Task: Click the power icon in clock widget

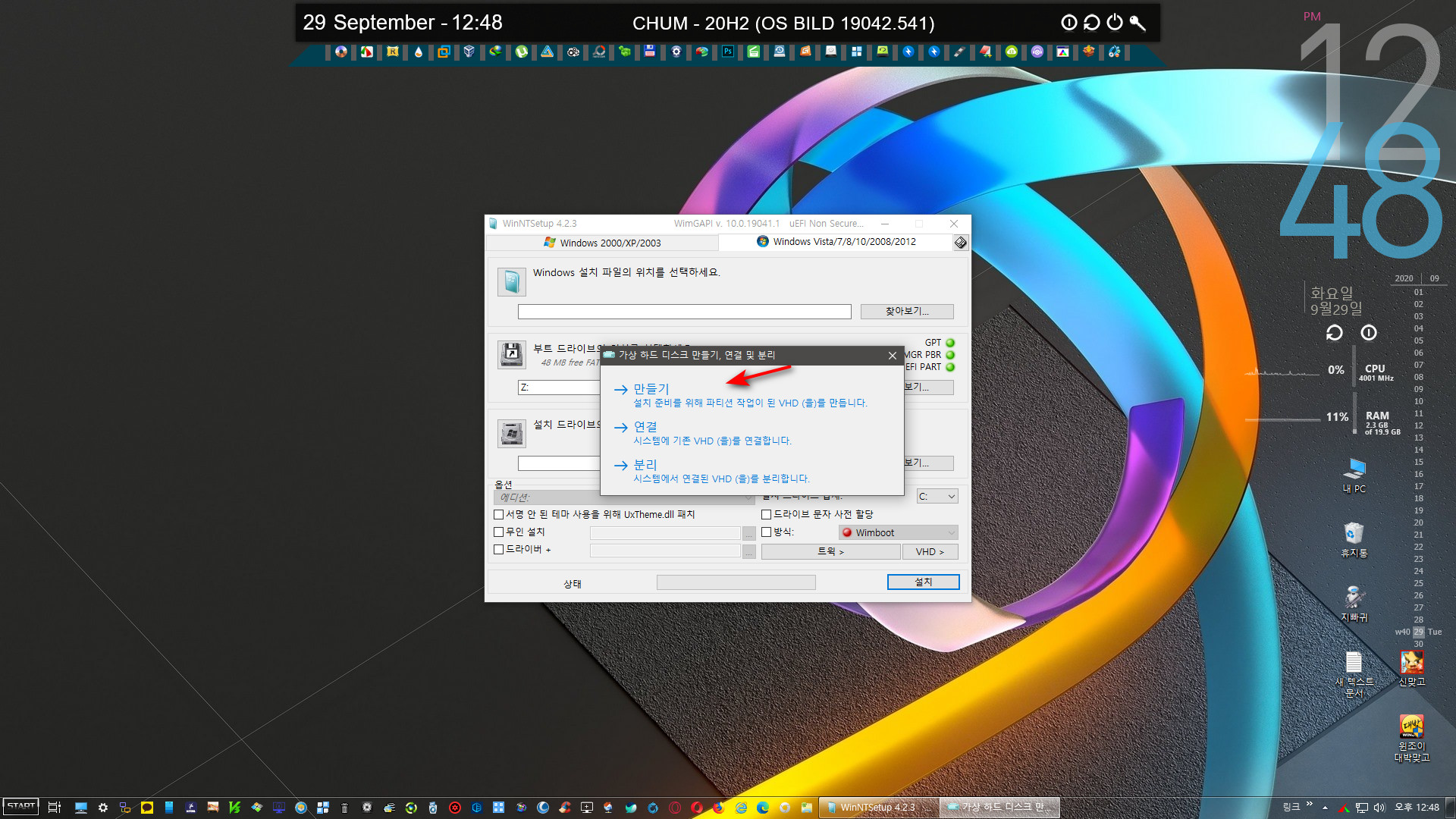Action: point(1369,333)
